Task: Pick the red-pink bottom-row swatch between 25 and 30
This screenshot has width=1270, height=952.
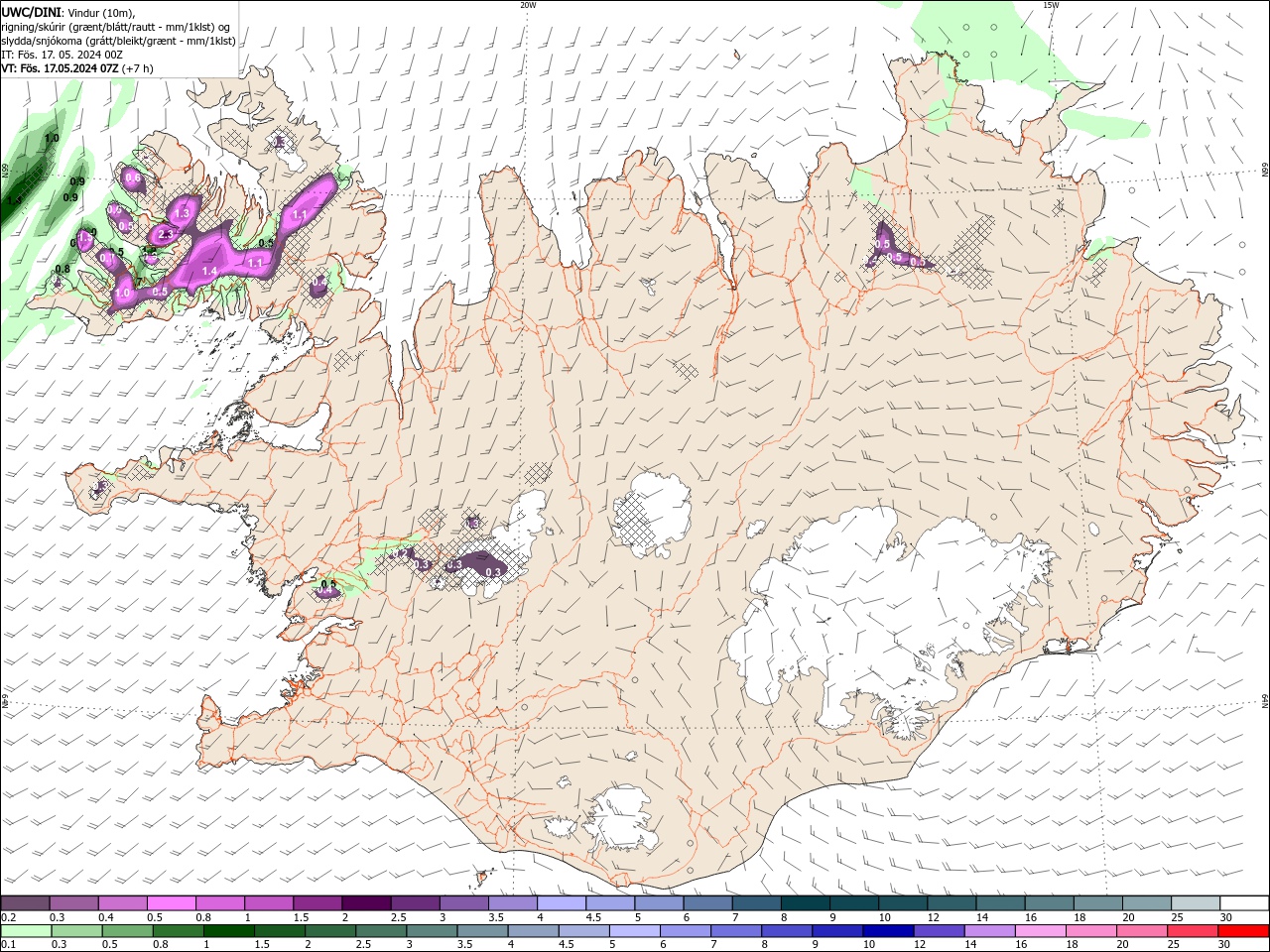Action: pyautogui.click(x=1194, y=931)
